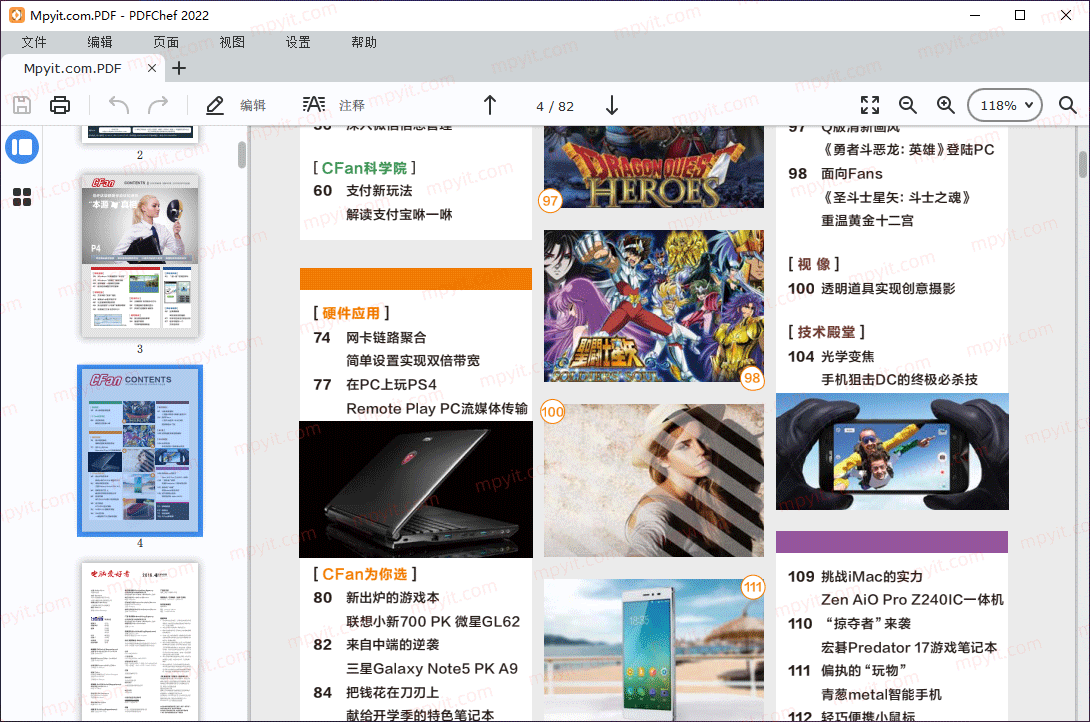Click the thumbnail panel scrollbar
Image resolution: width=1090 pixels, height=722 pixels.
(x=242, y=155)
